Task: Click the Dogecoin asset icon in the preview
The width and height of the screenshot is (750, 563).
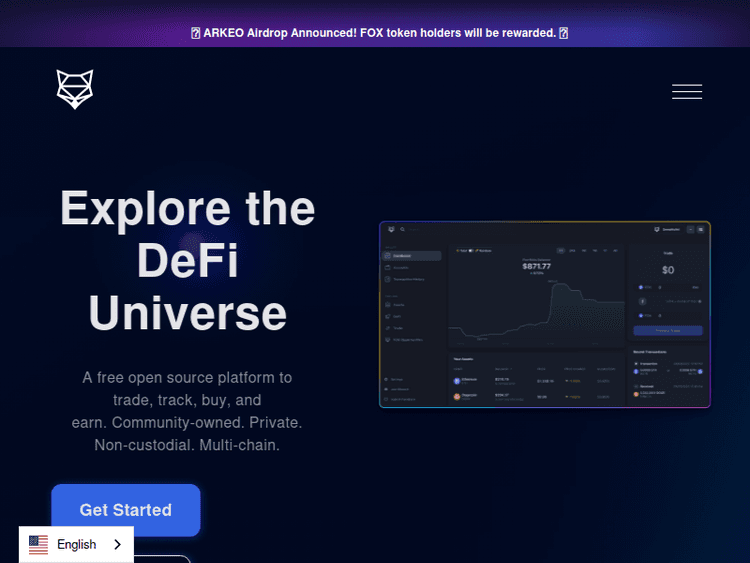Action: tap(458, 397)
